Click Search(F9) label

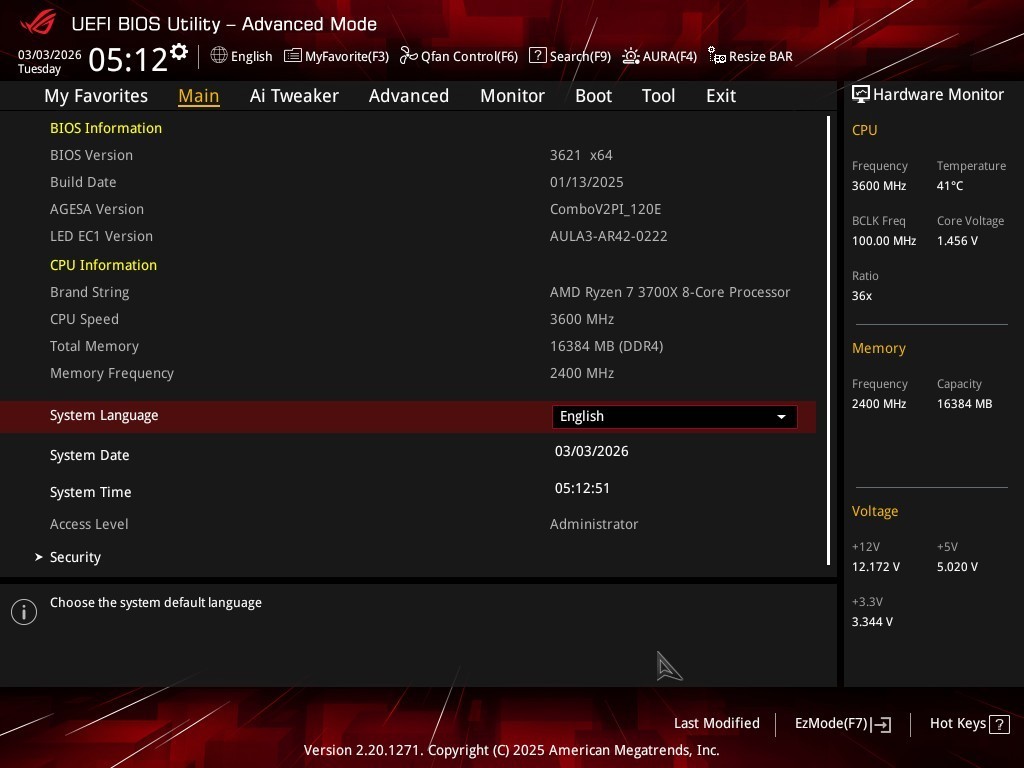580,56
